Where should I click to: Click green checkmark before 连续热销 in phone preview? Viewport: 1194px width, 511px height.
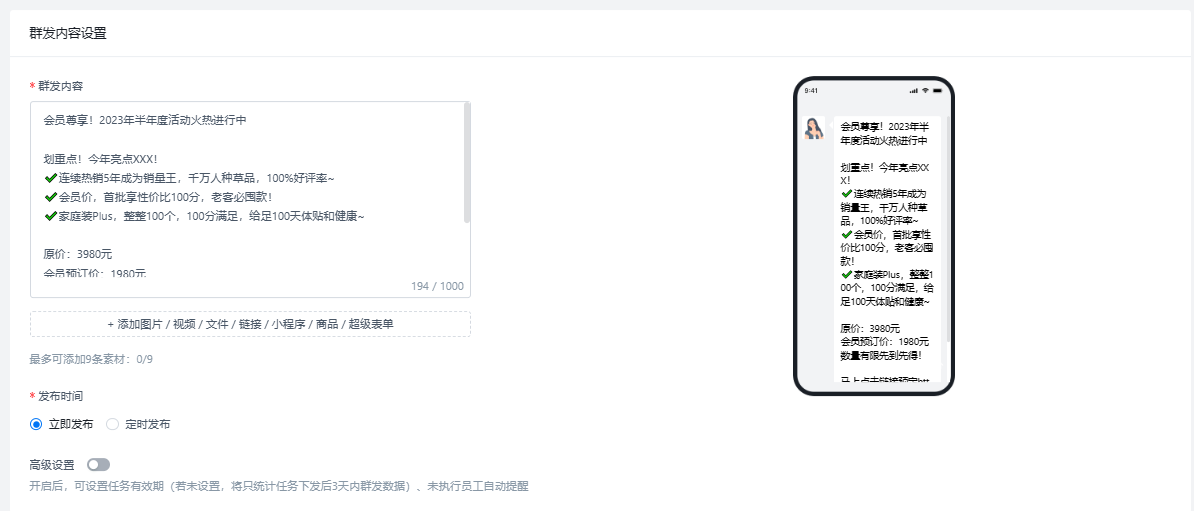[846, 194]
